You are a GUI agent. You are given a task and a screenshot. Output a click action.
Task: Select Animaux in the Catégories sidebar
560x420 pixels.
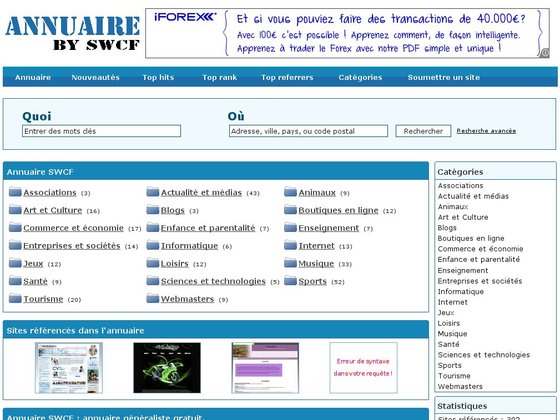point(452,206)
